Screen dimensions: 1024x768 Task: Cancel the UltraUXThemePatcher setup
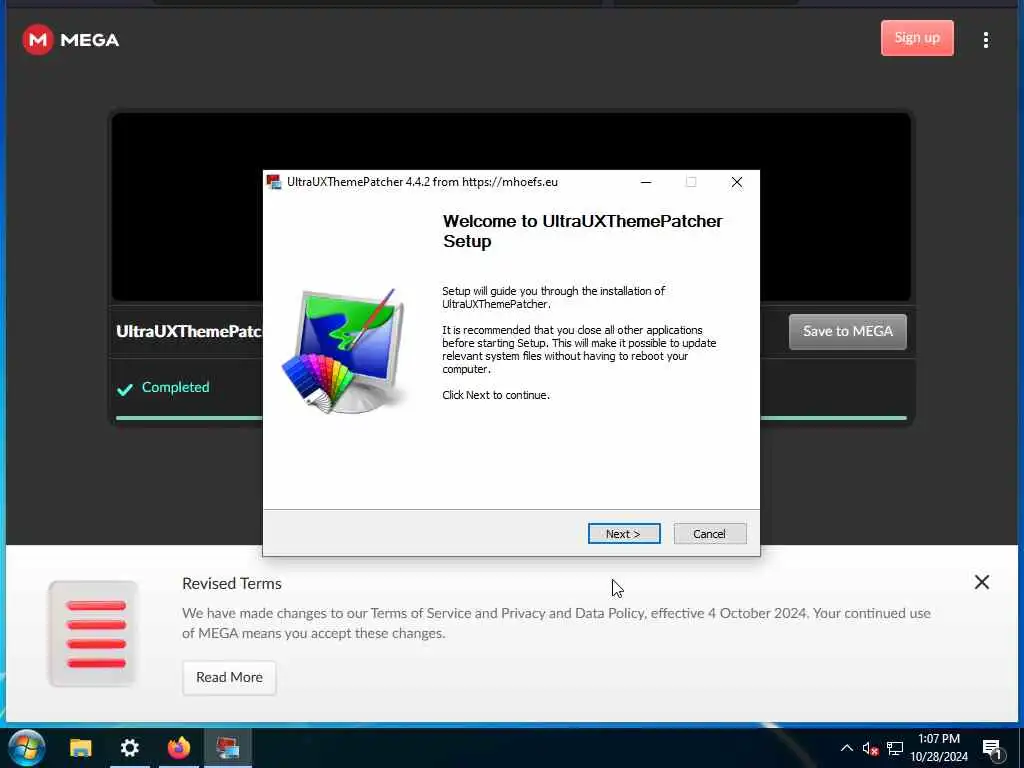point(709,534)
